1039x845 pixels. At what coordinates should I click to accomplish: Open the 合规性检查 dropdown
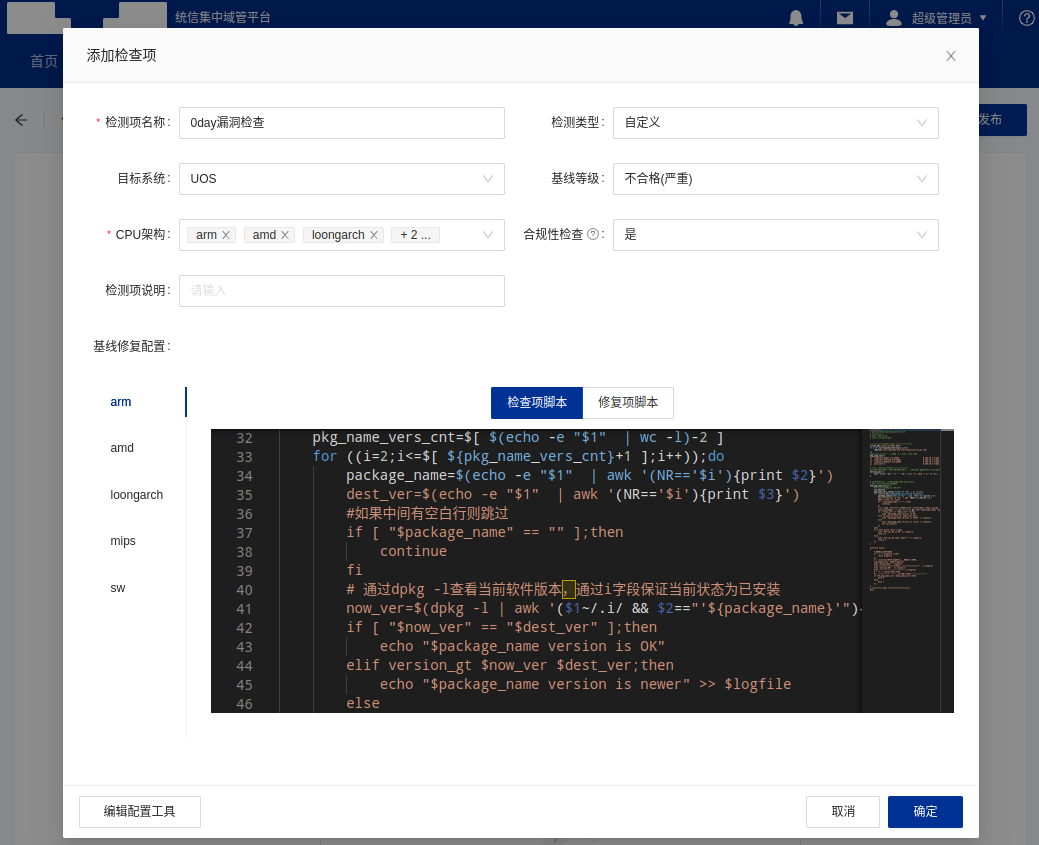coord(775,235)
